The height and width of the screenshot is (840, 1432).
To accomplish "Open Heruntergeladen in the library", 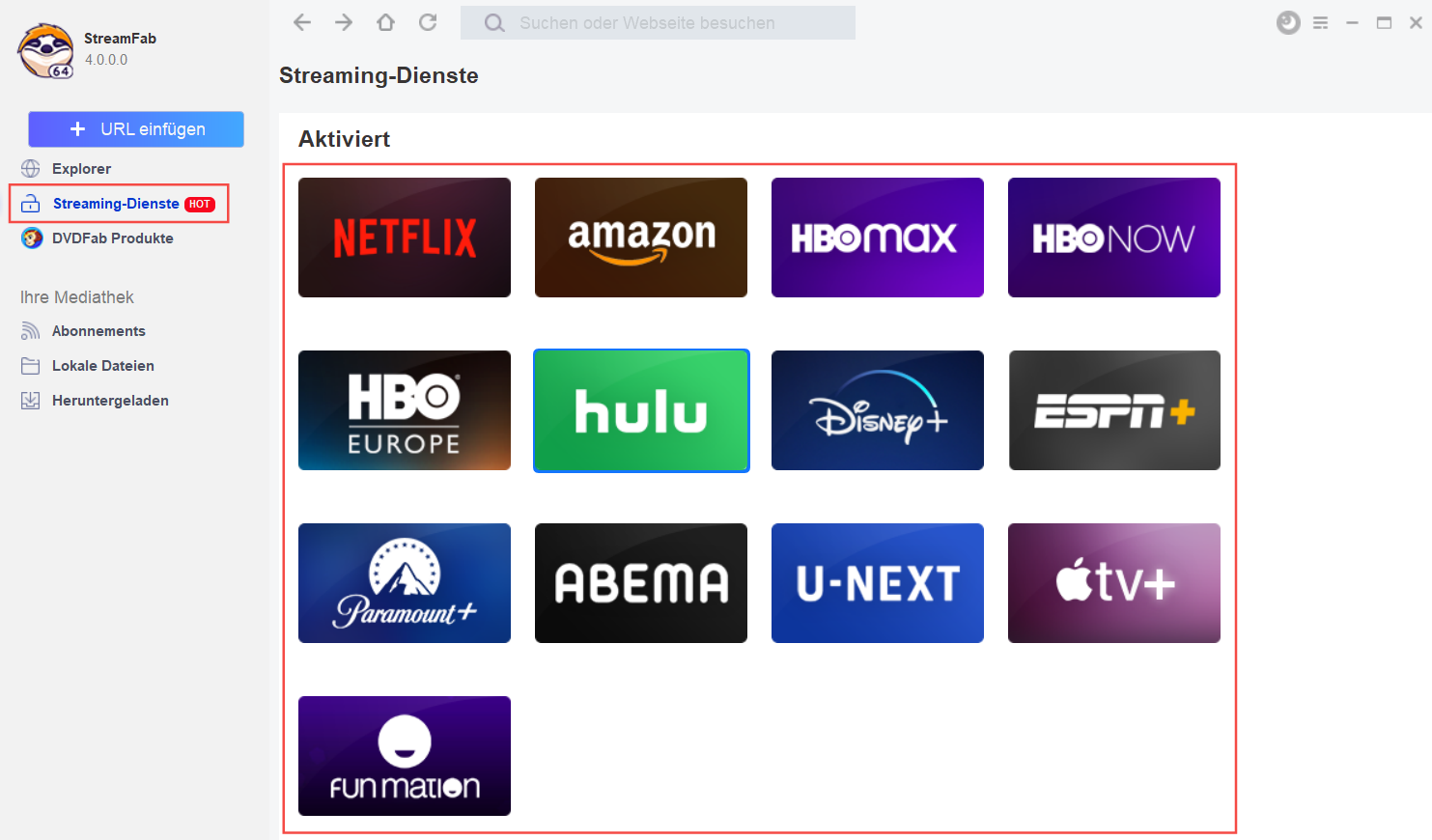I will click(110, 401).
